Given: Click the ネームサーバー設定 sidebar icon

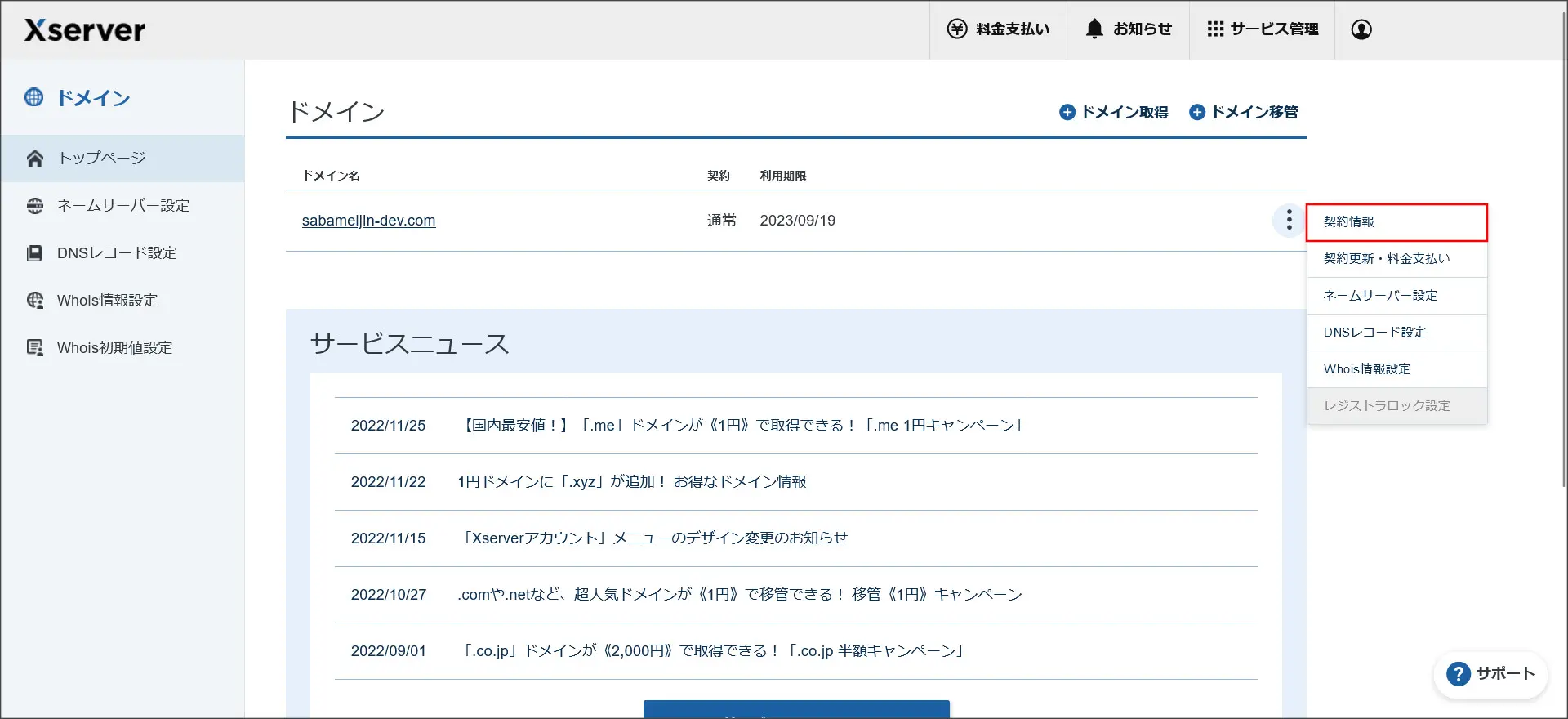Looking at the screenshot, I should (34, 205).
